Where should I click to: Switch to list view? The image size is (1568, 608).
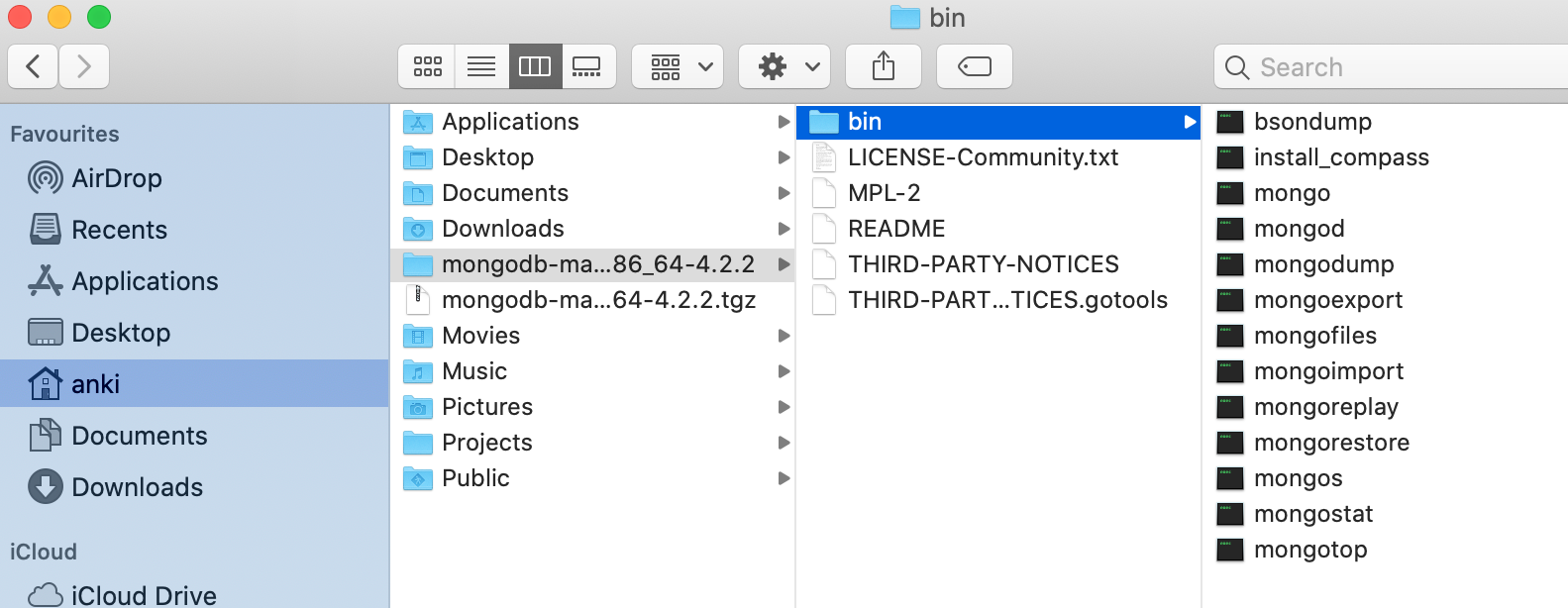(x=481, y=66)
